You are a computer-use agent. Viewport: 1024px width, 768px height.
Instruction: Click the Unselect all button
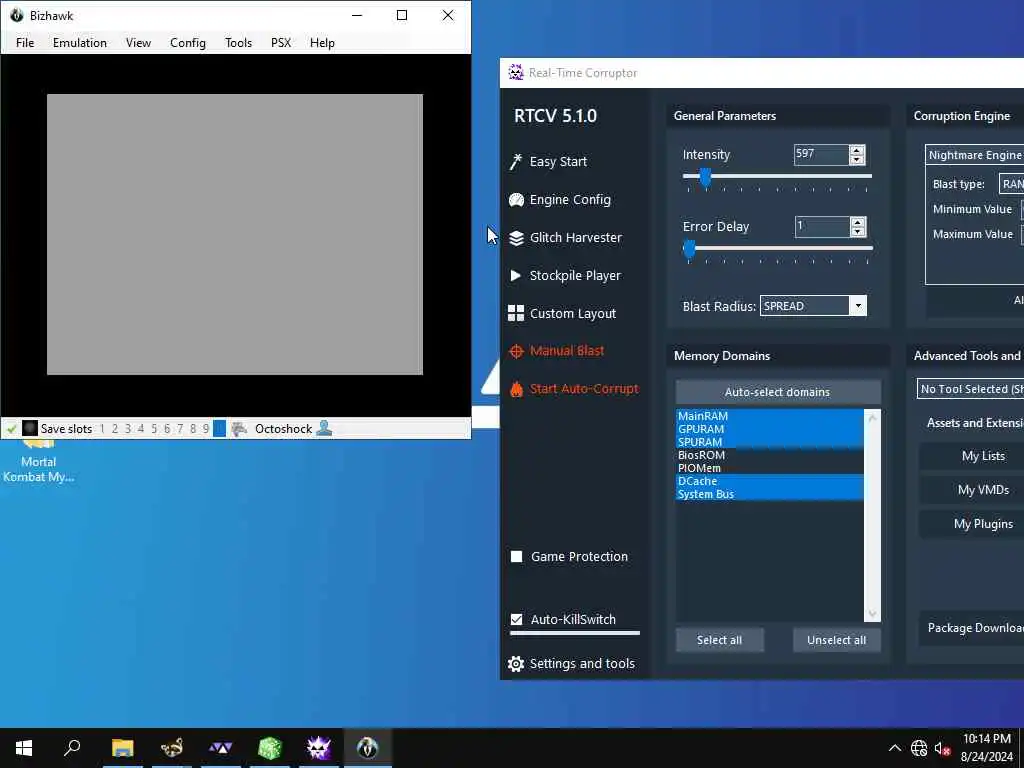tap(837, 640)
